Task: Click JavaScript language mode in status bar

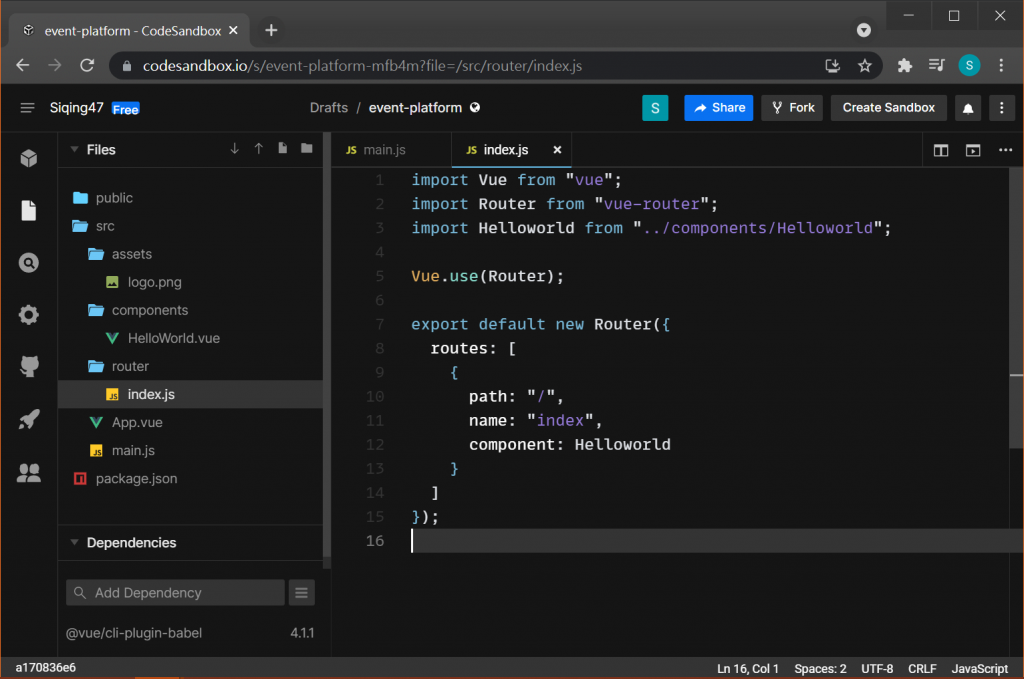Action: pyautogui.click(x=980, y=669)
